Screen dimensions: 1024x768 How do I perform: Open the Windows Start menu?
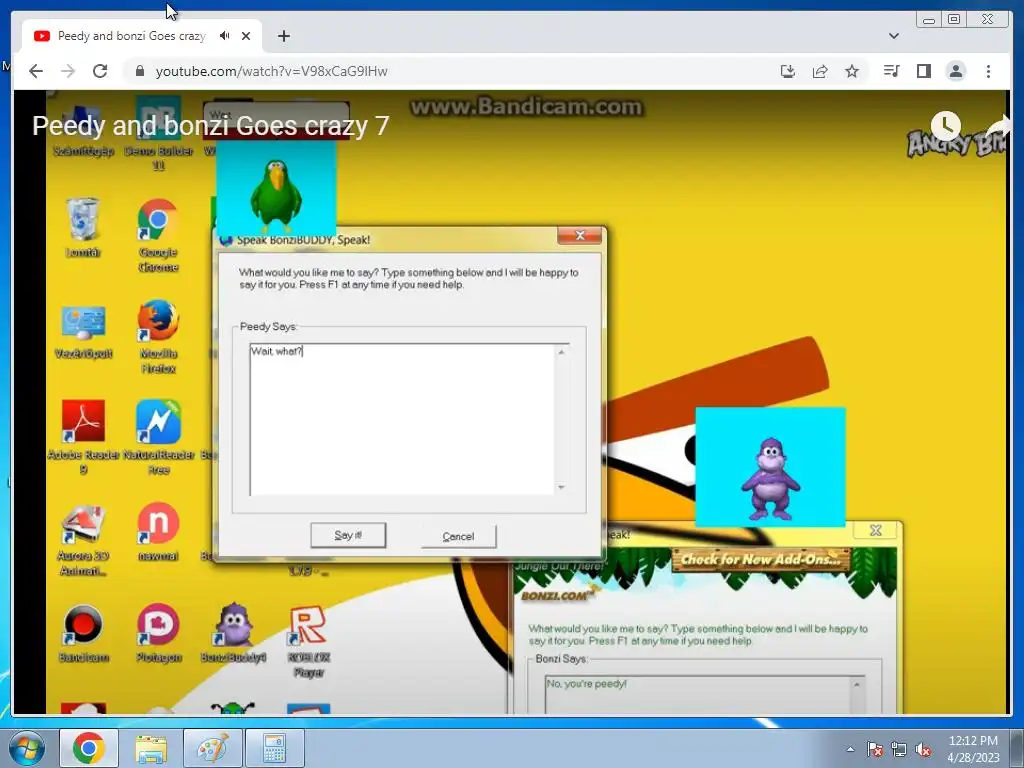click(x=26, y=748)
